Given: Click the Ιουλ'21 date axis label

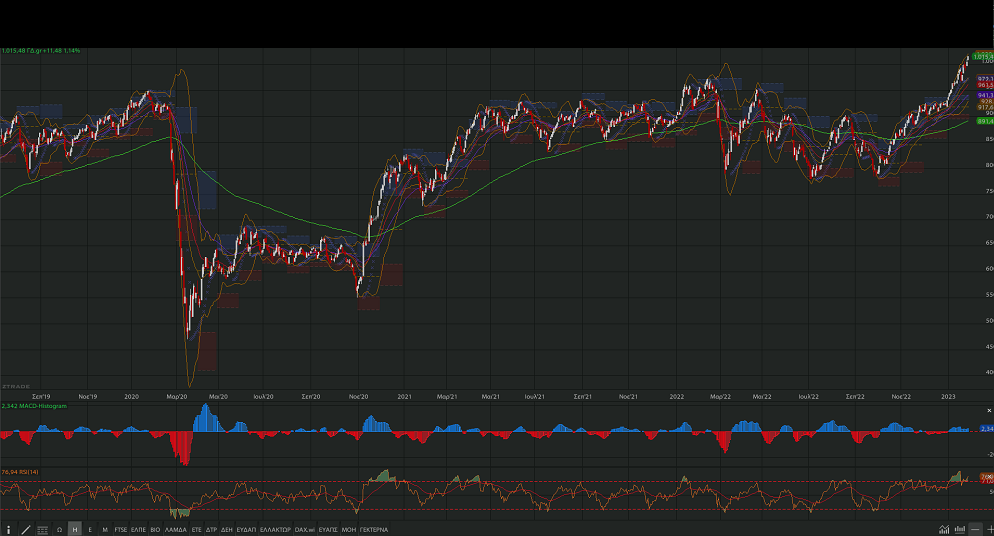Looking at the screenshot, I should (x=534, y=397).
